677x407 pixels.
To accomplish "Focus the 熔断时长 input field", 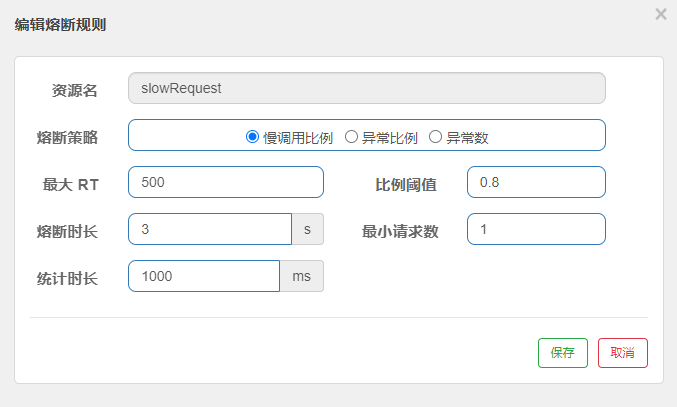I will pyautogui.click(x=210, y=229).
